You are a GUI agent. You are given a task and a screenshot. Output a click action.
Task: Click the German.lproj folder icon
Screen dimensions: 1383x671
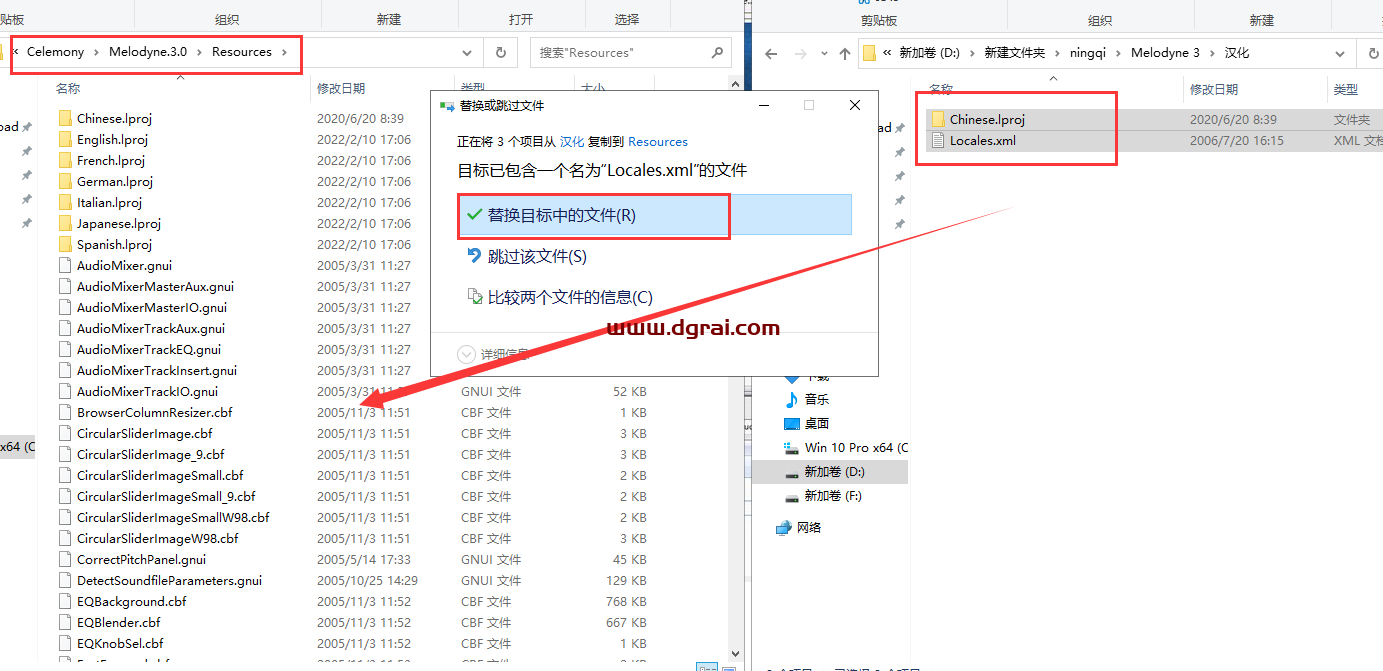coord(65,181)
